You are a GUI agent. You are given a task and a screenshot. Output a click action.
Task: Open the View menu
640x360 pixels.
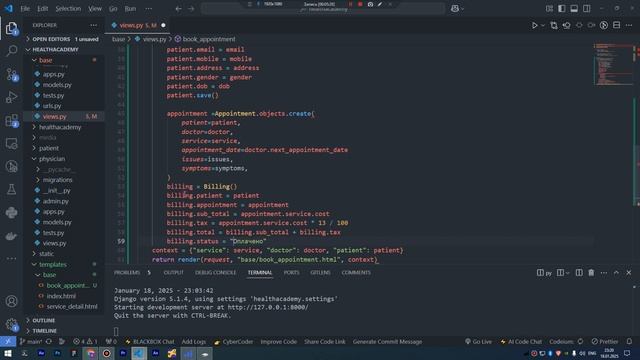pyautogui.click(x=95, y=9)
